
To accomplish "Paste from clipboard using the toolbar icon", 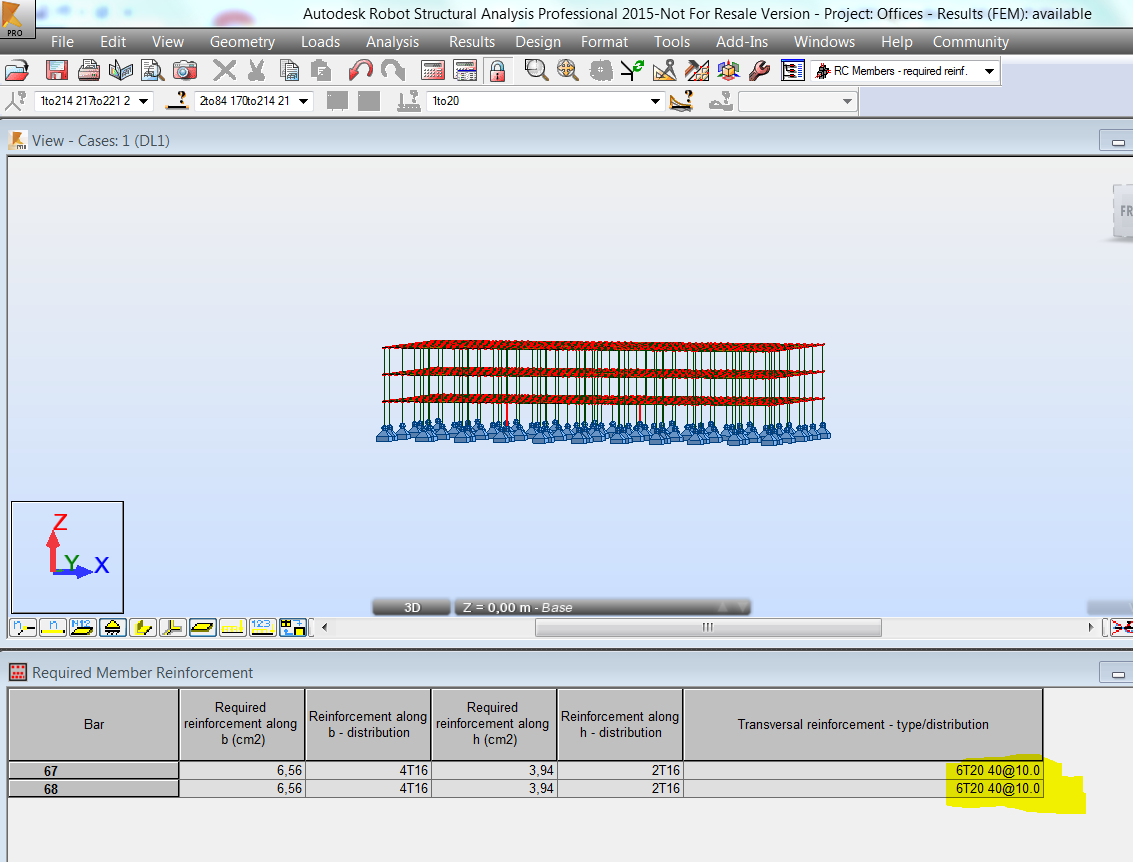I will click(x=322, y=70).
